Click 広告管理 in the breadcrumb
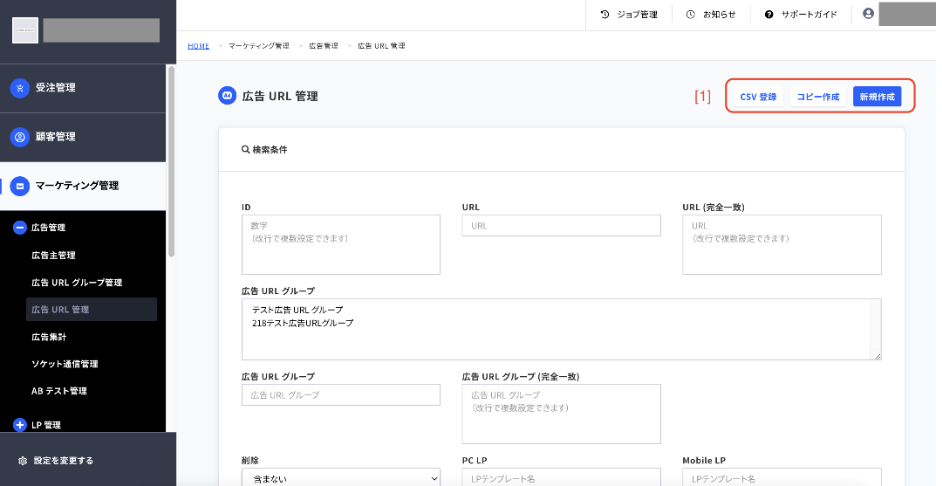This screenshot has height=486, width=942. 324,46
